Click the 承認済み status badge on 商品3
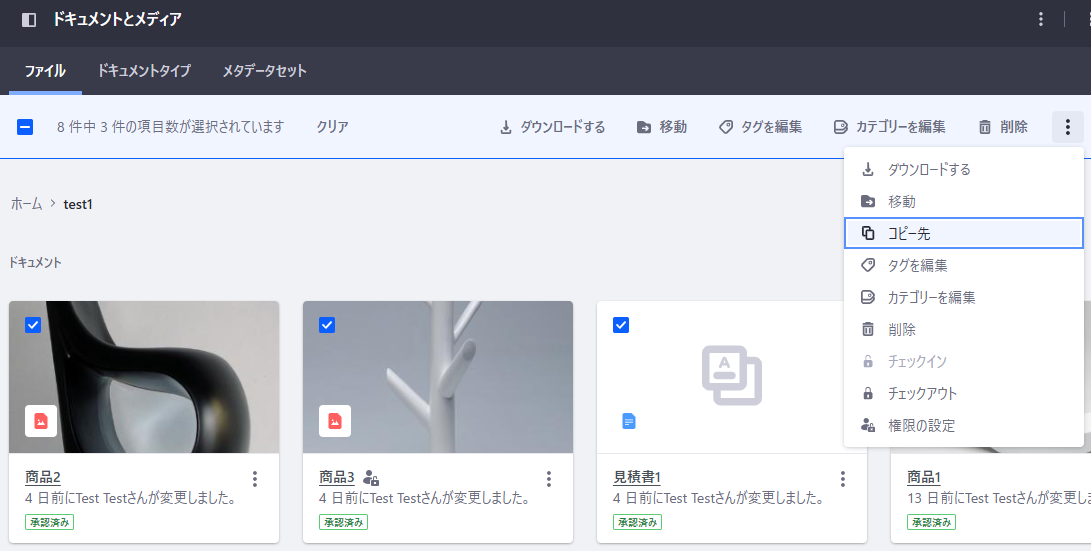The width and height of the screenshot is (1091, 551). 343,522
